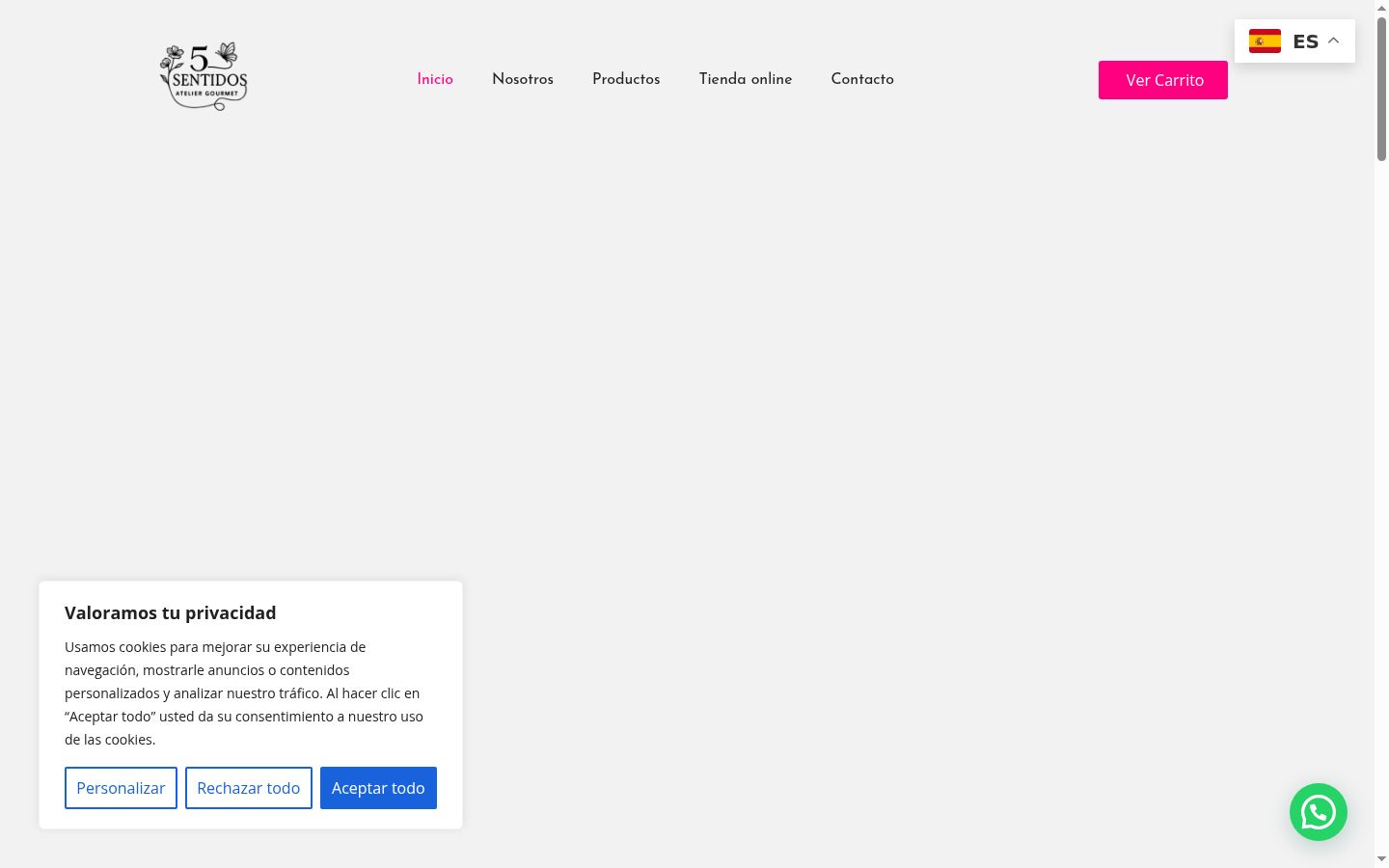Click the scrollbar up arrow
This screenshot has height=868, width=1389.
pos(1381,8)
